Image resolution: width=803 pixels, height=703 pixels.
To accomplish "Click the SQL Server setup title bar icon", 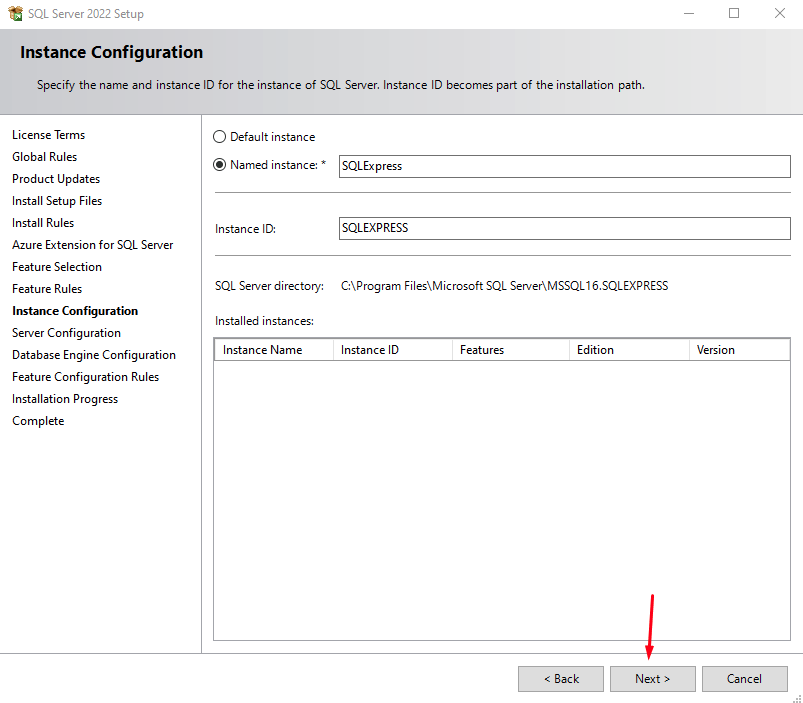I will tap(15, 13).
